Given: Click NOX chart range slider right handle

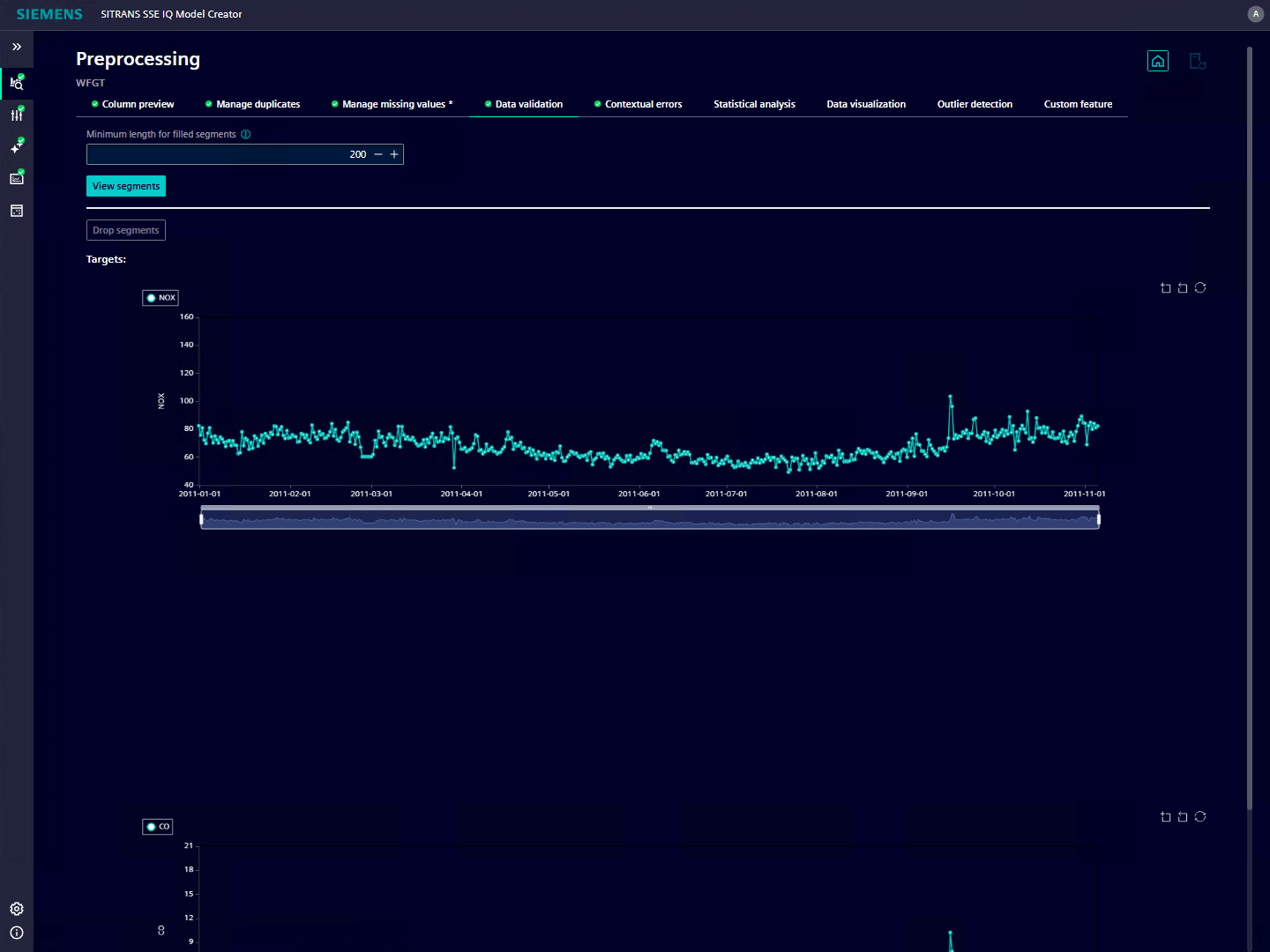Looking at the screenshot, I should [x=1099, y=520].
